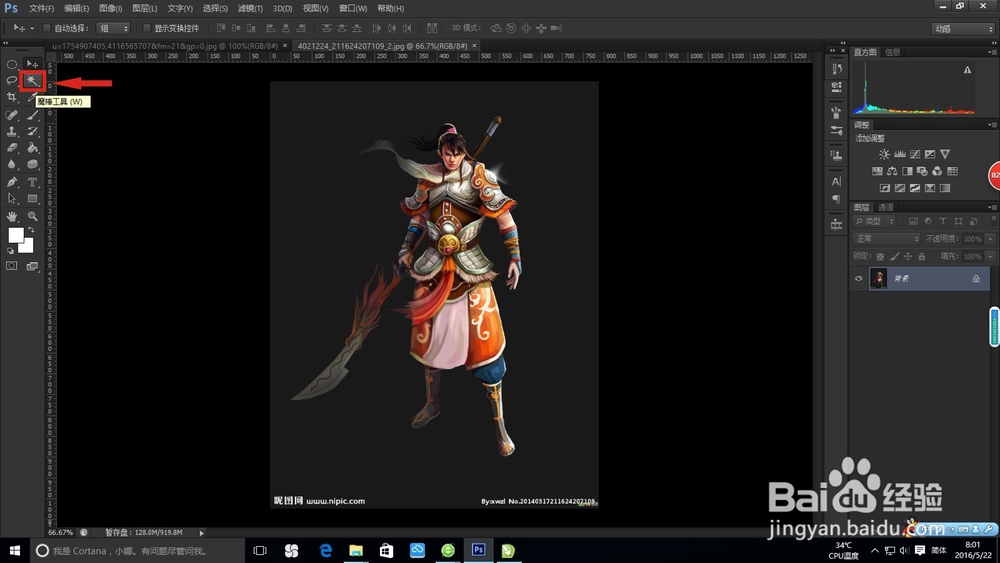Screen dimensions: 1000x563
Task: Select the Brush tool
Action: coord(33,115)
